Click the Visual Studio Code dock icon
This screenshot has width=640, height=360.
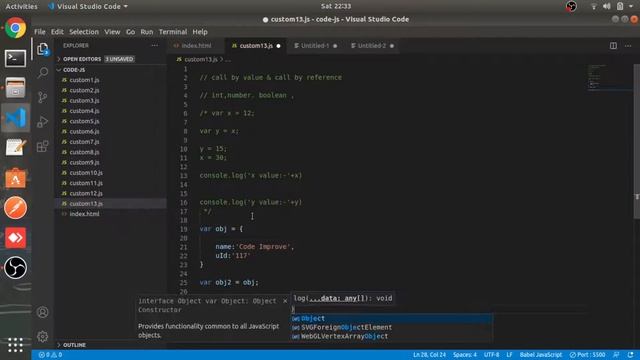pyautogui.click(x=16, y=118)
